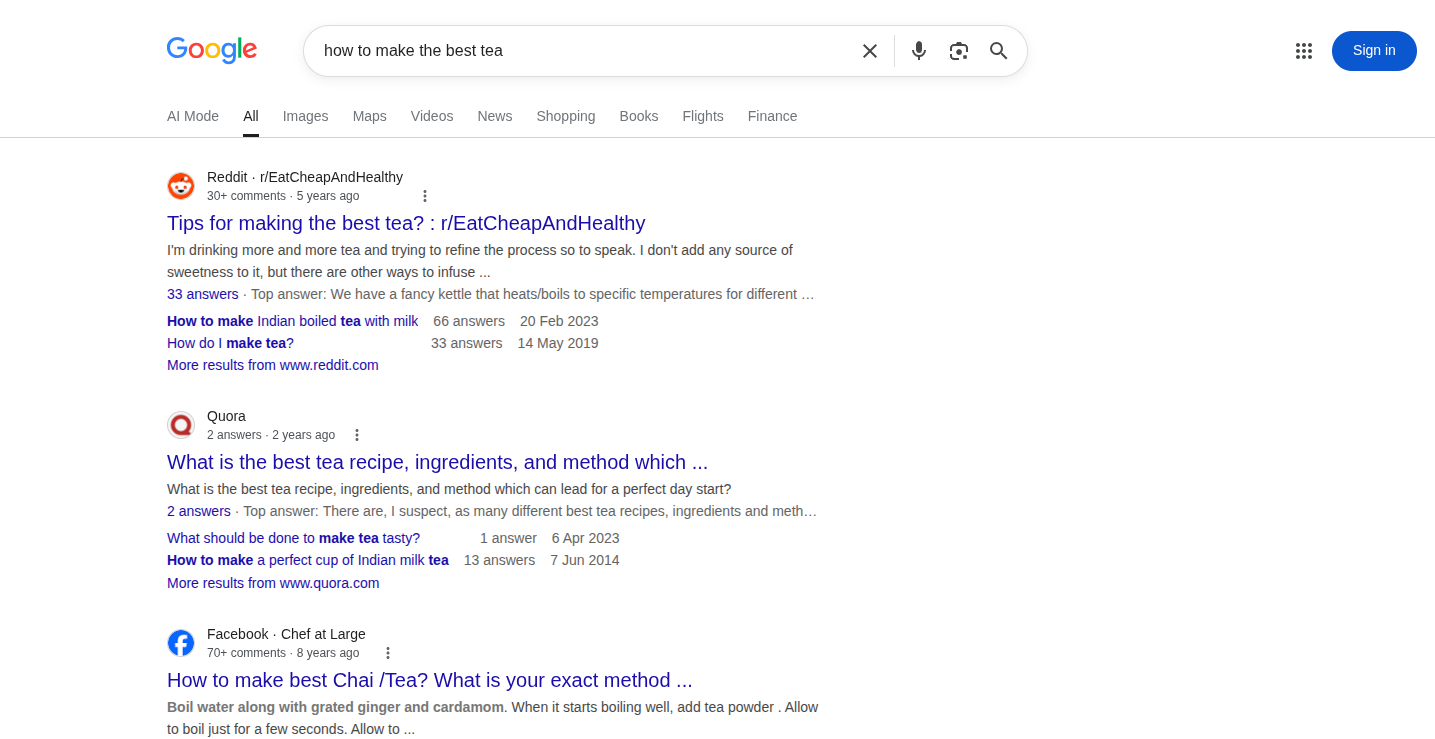Open the '2 answers' link under the Quora result
The width and height of the screenshot is (1435, 739).
(x=199, y=511)
